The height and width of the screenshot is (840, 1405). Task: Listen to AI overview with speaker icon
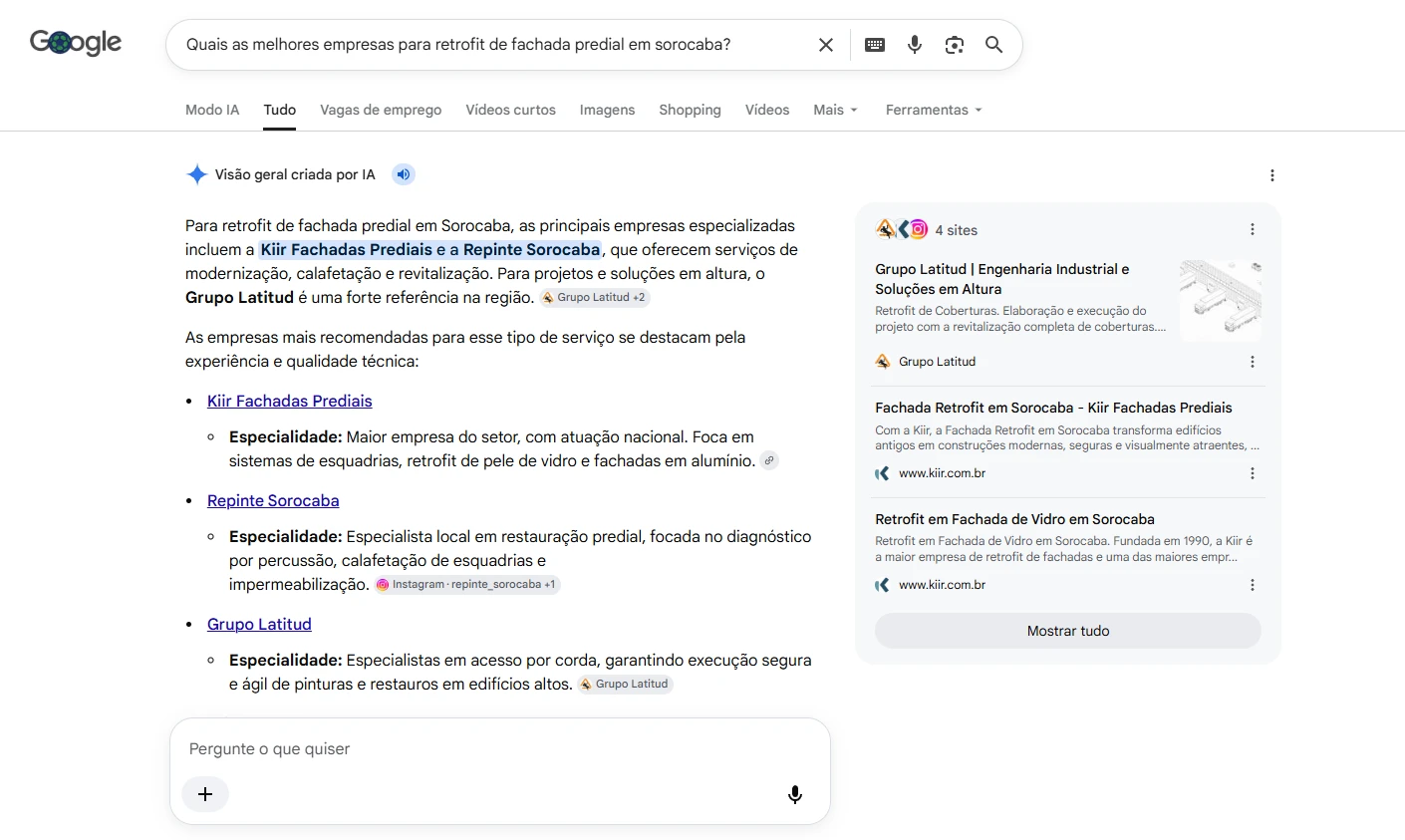pos(404,174)
